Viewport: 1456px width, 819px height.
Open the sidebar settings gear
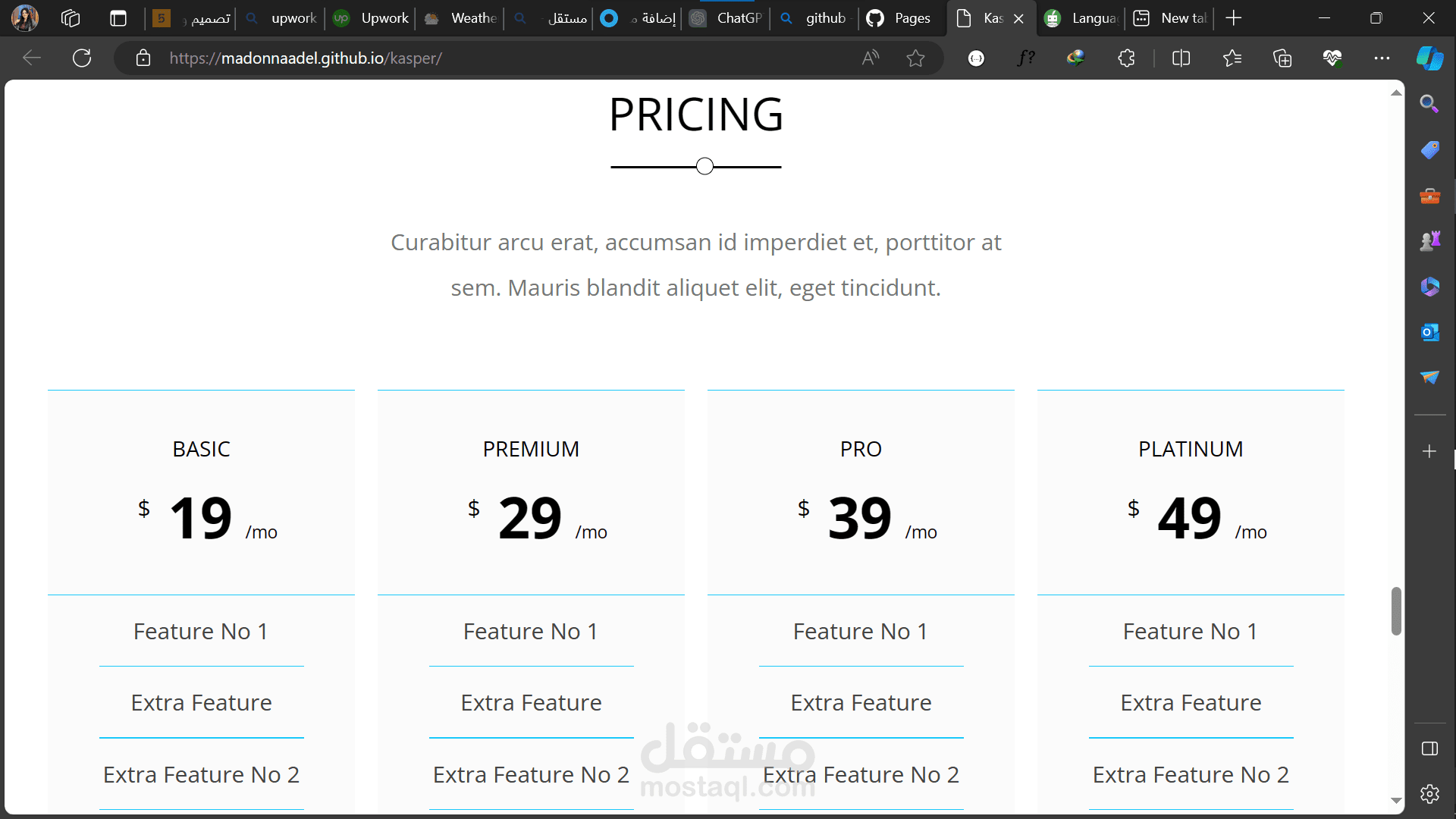coord(1429,794)
